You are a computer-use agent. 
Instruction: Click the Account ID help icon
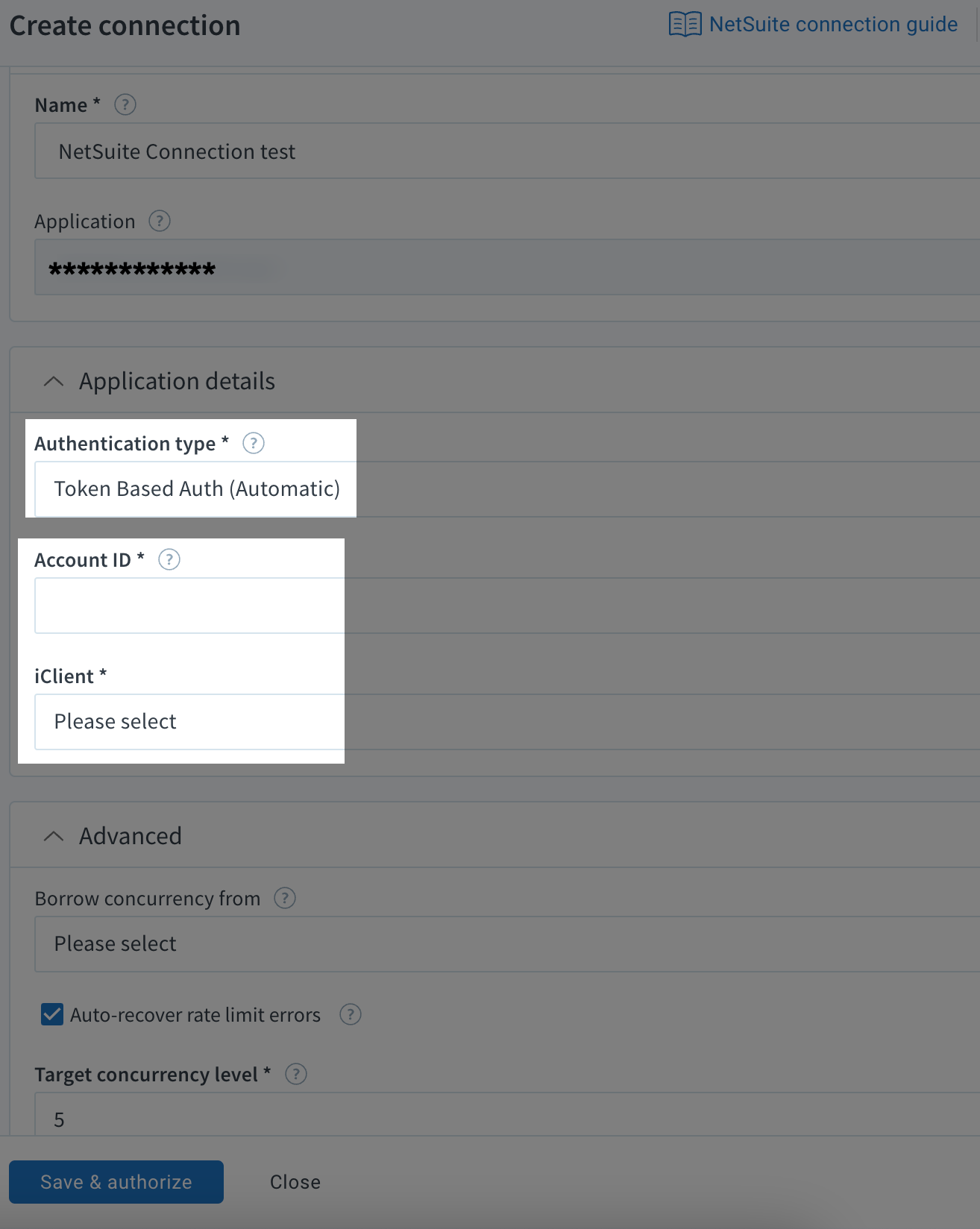169,559
